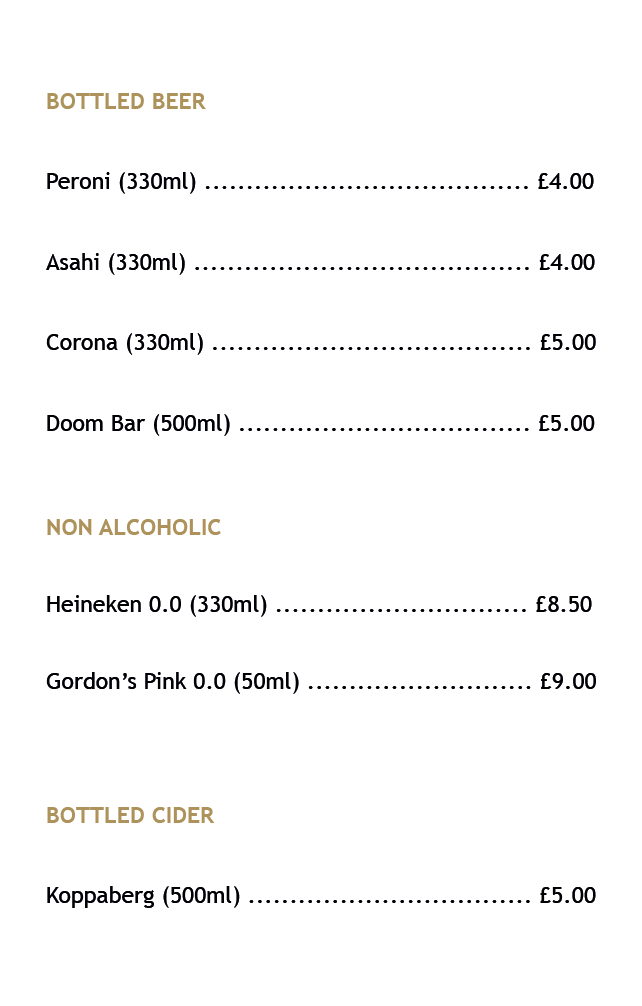This screenshot has width=642, height=1006.
Task: Select the Koppaberg (500ml) item
Action: (143, 895)
